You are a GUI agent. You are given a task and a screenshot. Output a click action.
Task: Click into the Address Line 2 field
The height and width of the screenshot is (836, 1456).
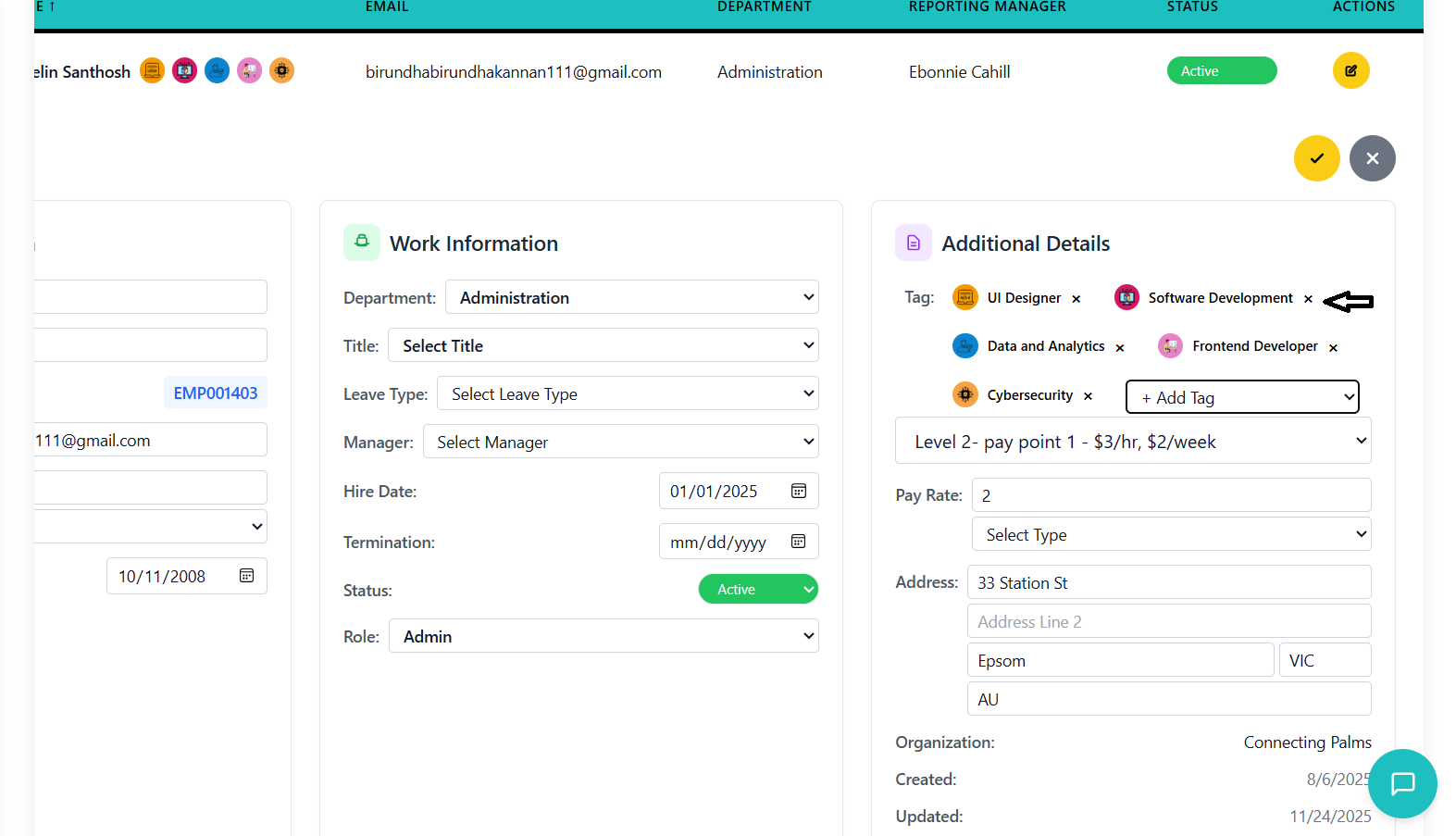point(1168,621)
